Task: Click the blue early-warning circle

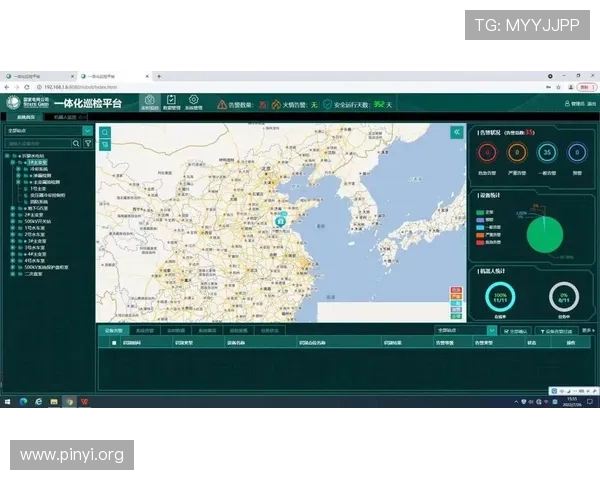Action: 577,152
